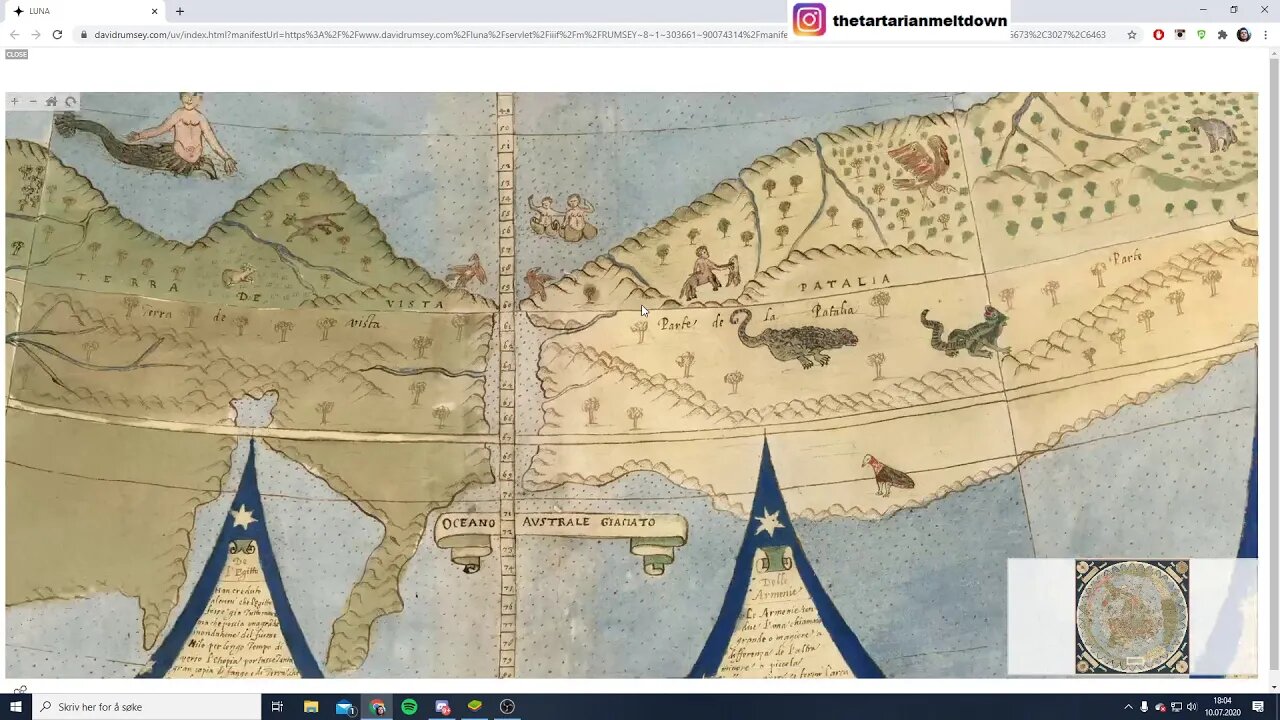Reset map view with home icon
The height and width of the screenshot is (720, 1280).
coord(51,102)
